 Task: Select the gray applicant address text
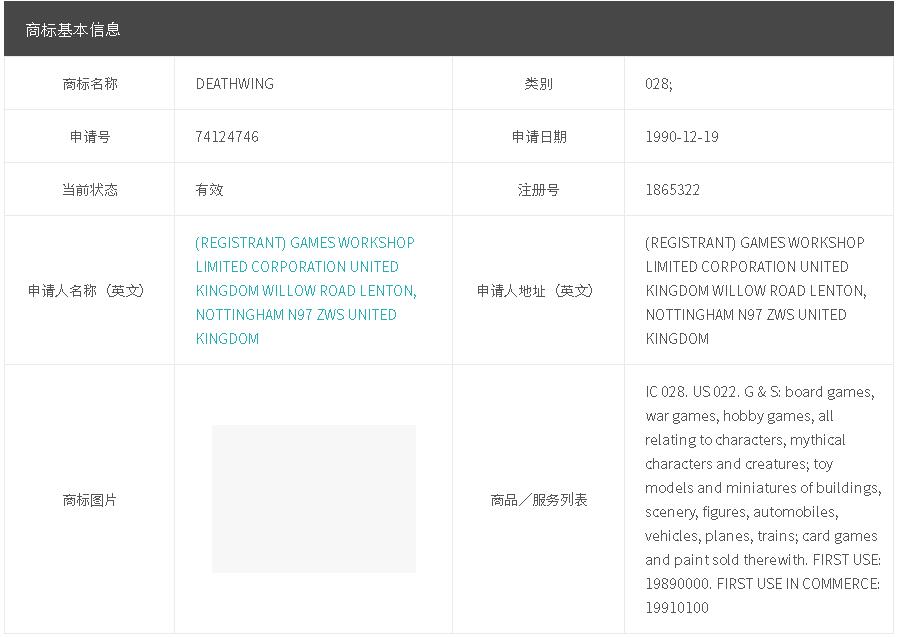point(755,290)
